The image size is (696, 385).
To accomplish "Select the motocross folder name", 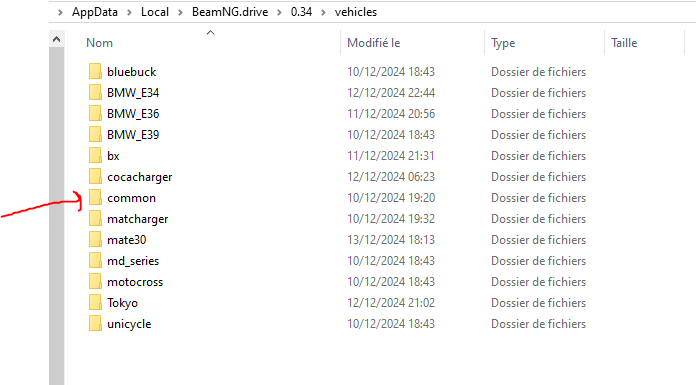I will tap(135, 282).
